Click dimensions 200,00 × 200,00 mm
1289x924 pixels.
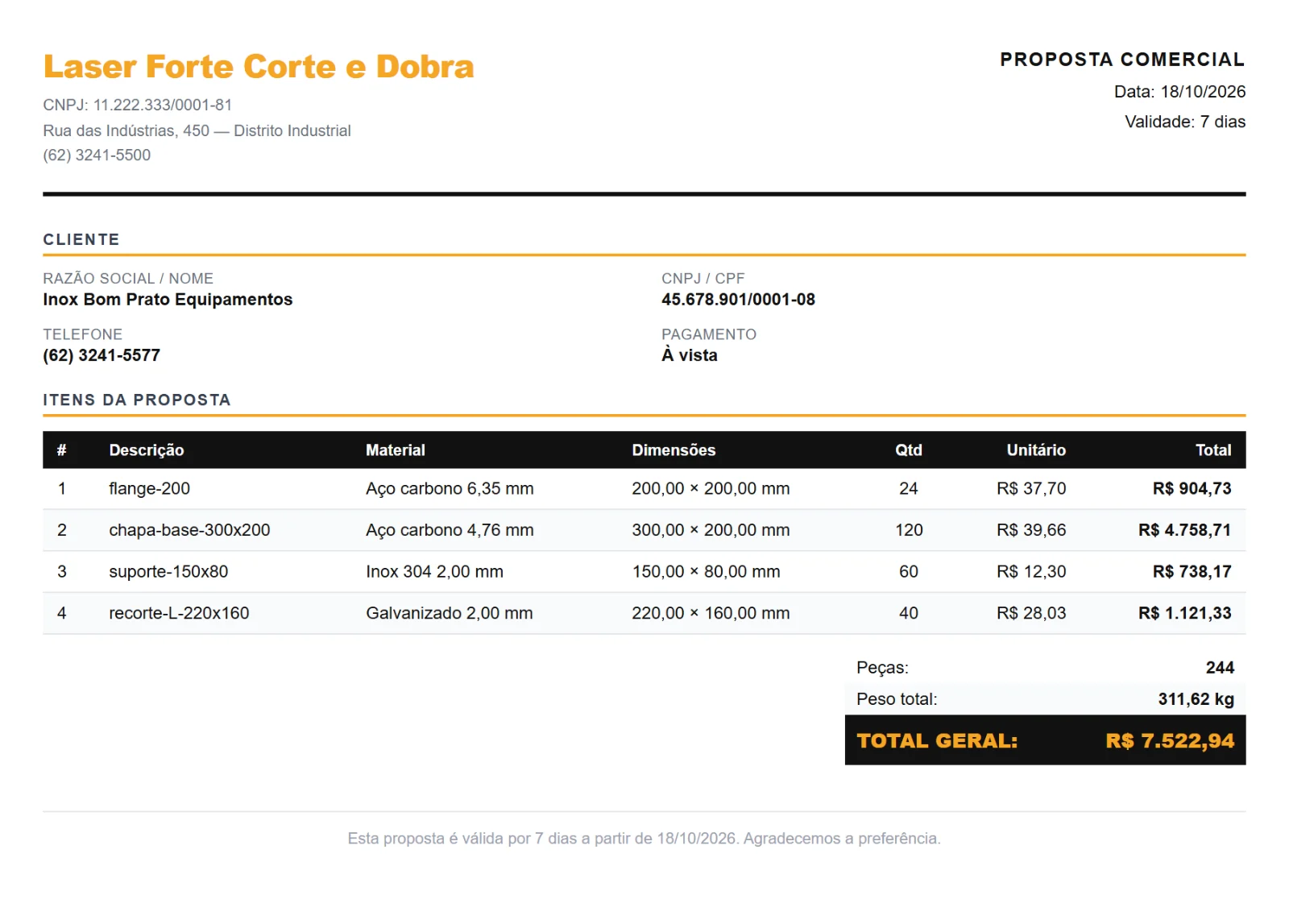(711, 488)
